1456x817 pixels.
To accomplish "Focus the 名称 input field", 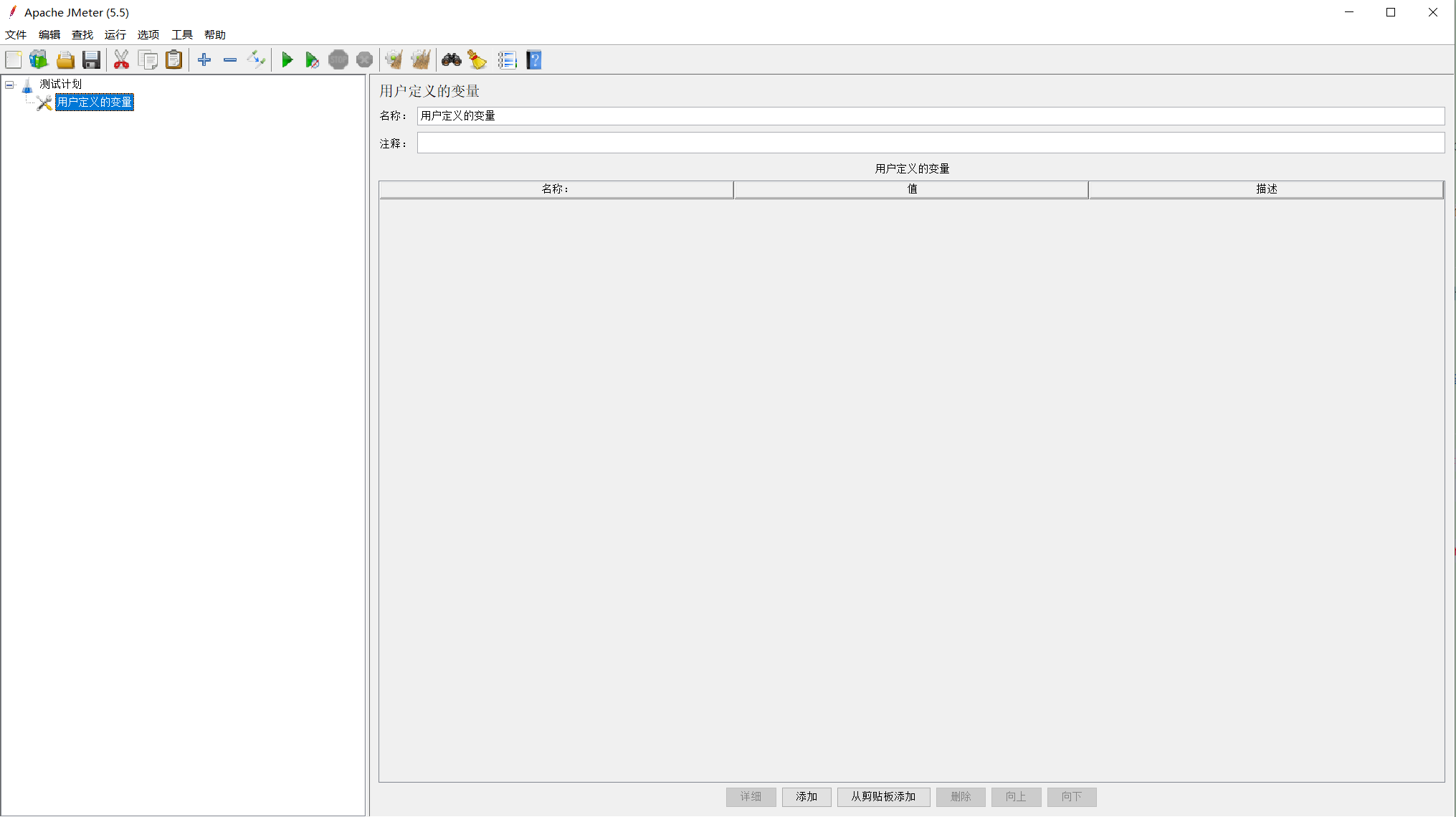I will pos(931,116).
